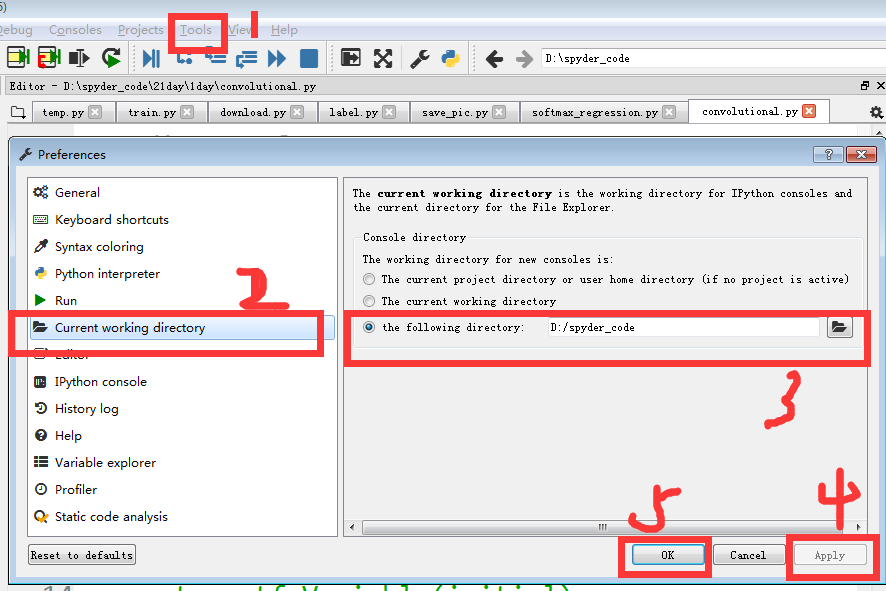This screenshot has height=591, width=886.
Task: Open Preferences via the wrench toolbar icon
Action: click(x=419, y=58)
